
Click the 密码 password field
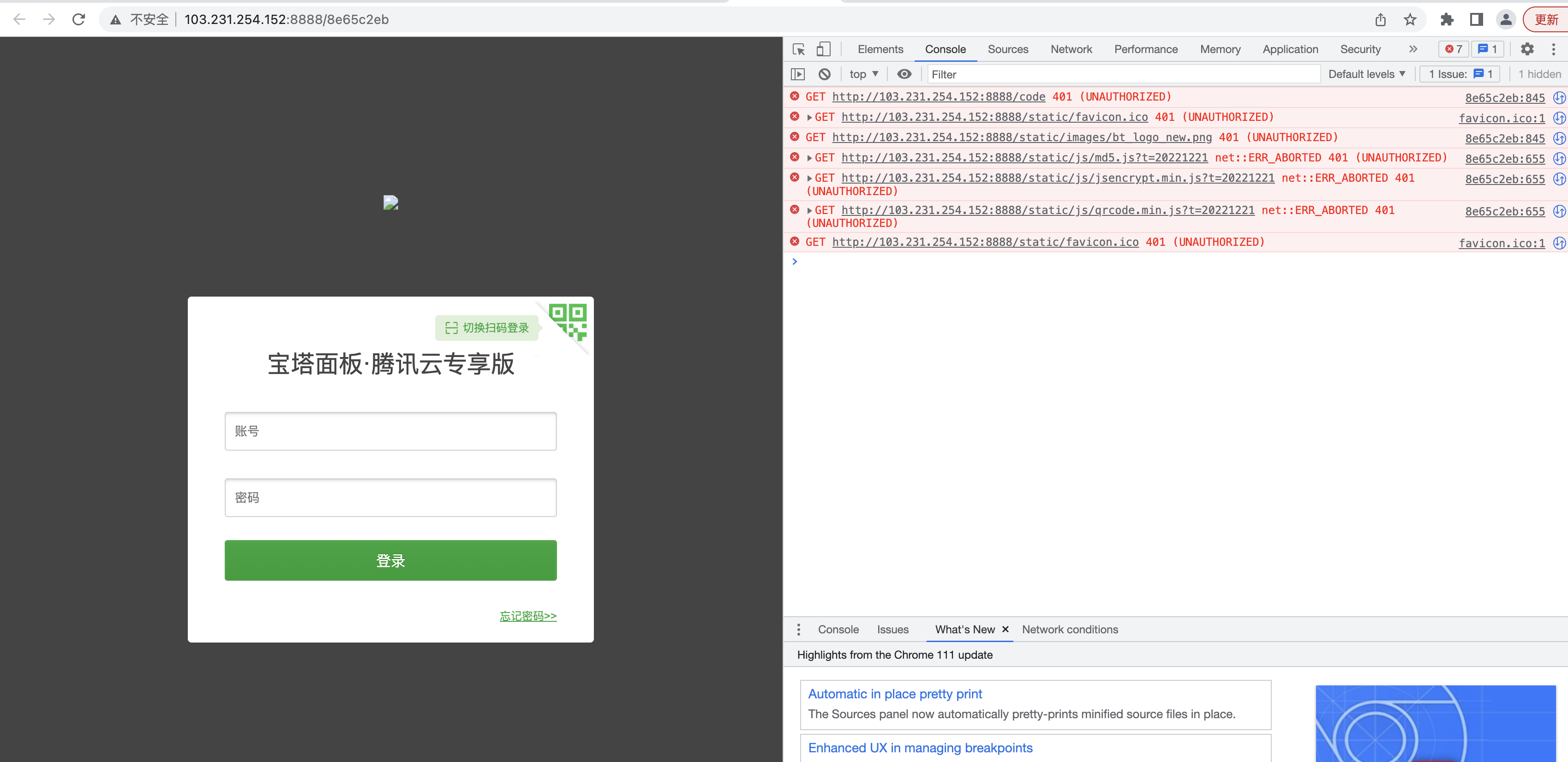click(390, 497)
